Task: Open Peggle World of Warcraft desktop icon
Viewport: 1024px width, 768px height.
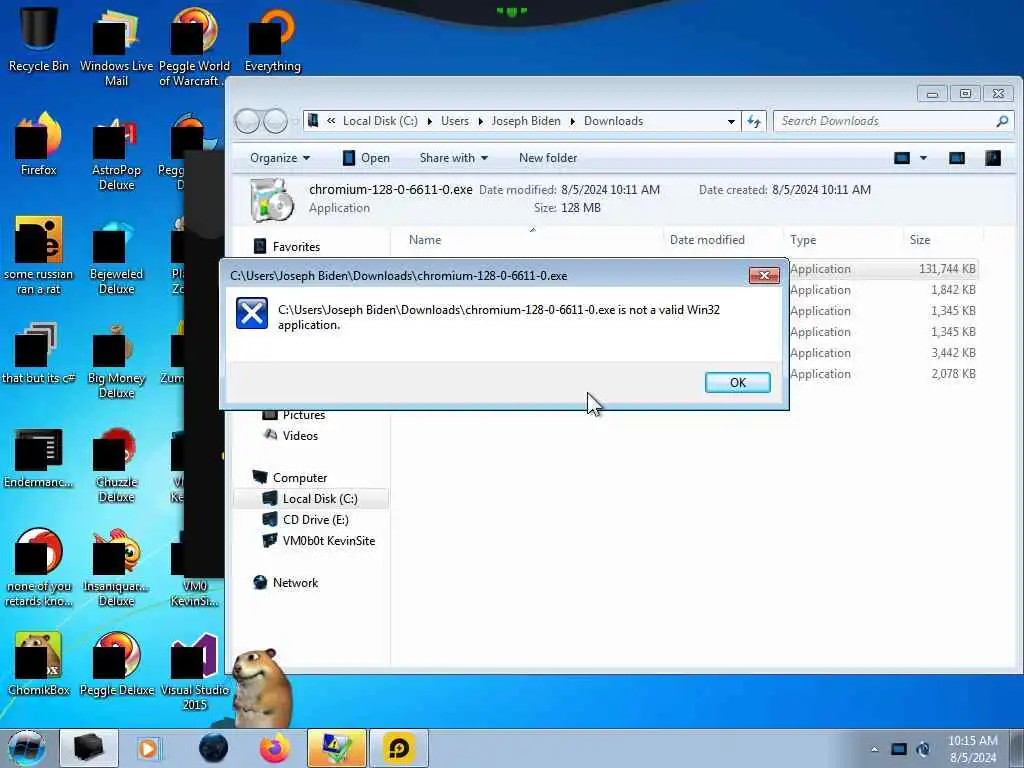Action: pos(195,49)
